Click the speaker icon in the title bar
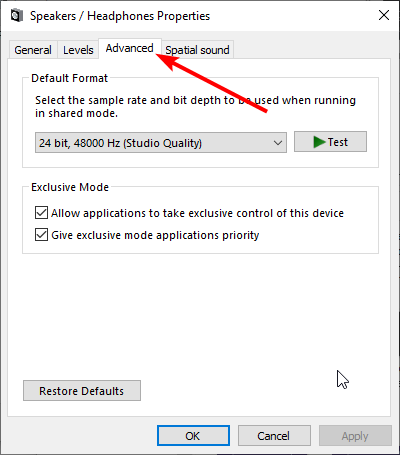The image size is (400, 455). click(17, 16)
